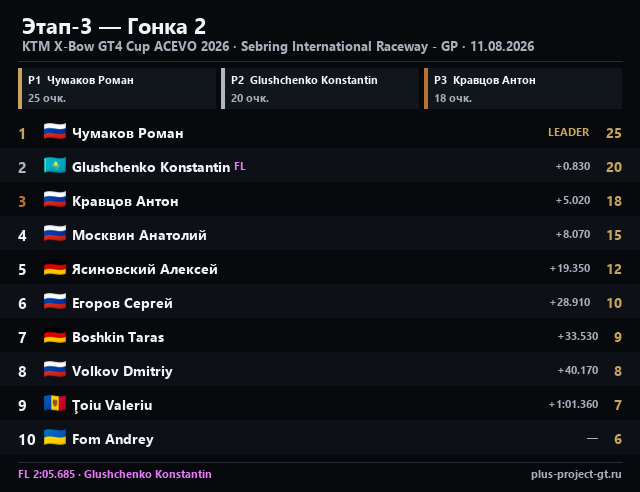Click the Russian flag beside Volkov Dmitriy
This screenshot has width=640, height=492.
55,370
